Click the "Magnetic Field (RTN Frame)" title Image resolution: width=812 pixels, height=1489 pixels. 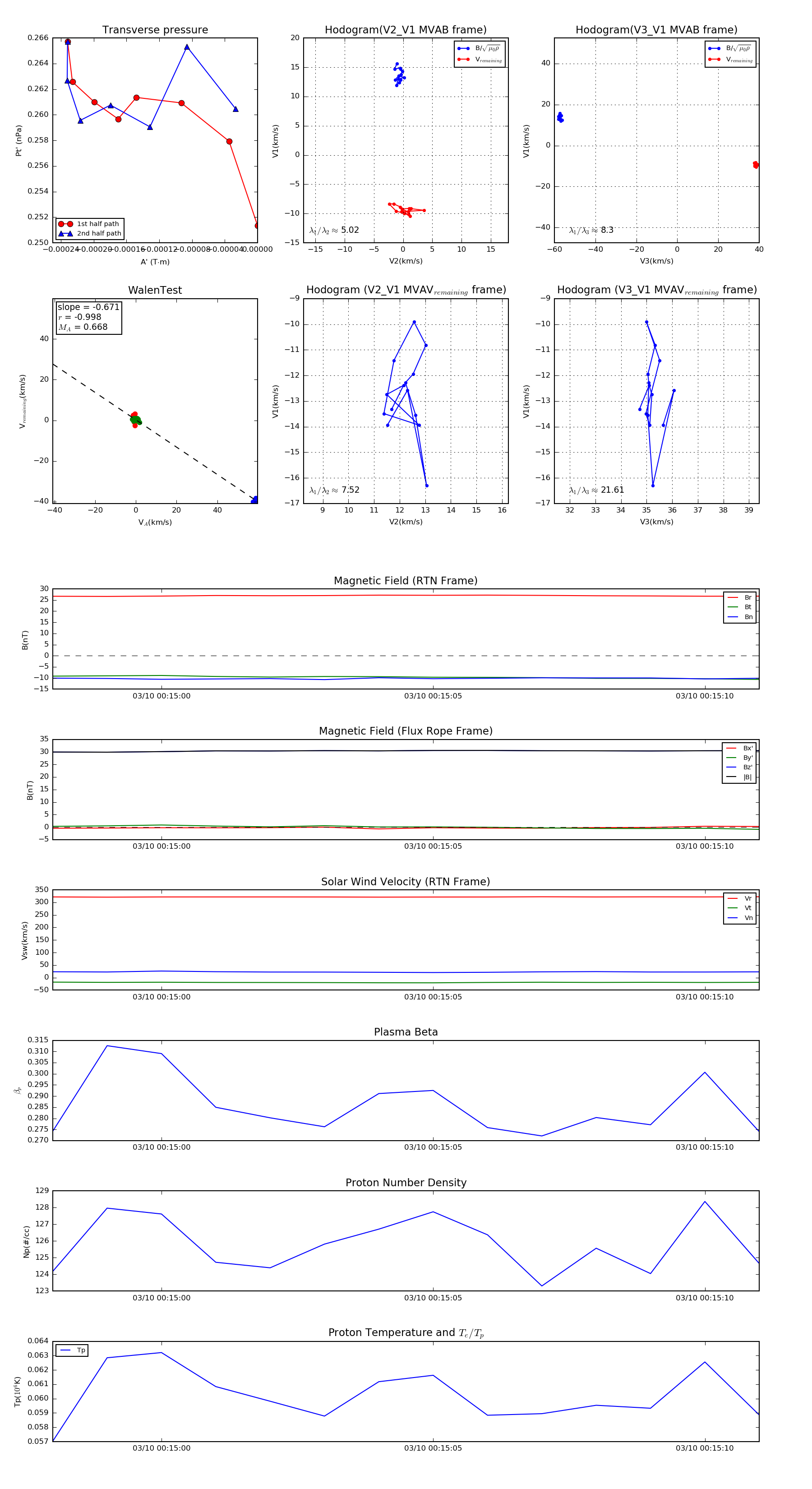coord(406,581)
